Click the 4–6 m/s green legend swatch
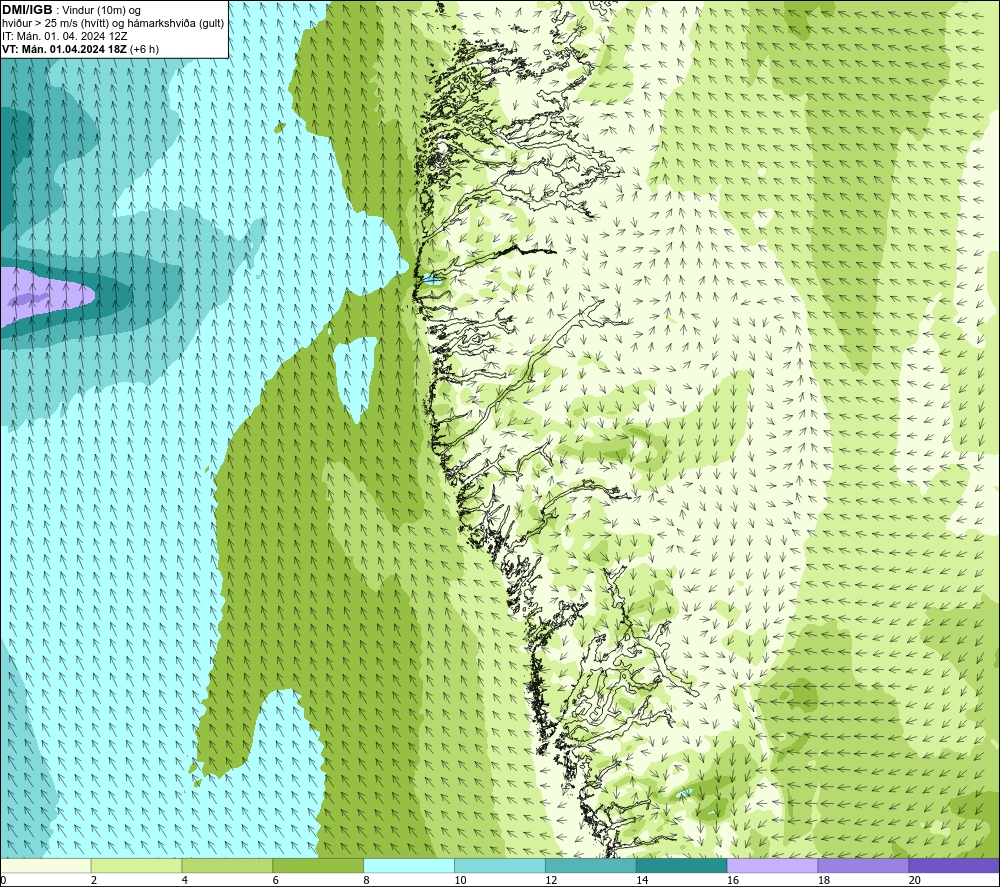Image resolution: width=1000 pixels, height=887 pixels. tap(227, 865)
